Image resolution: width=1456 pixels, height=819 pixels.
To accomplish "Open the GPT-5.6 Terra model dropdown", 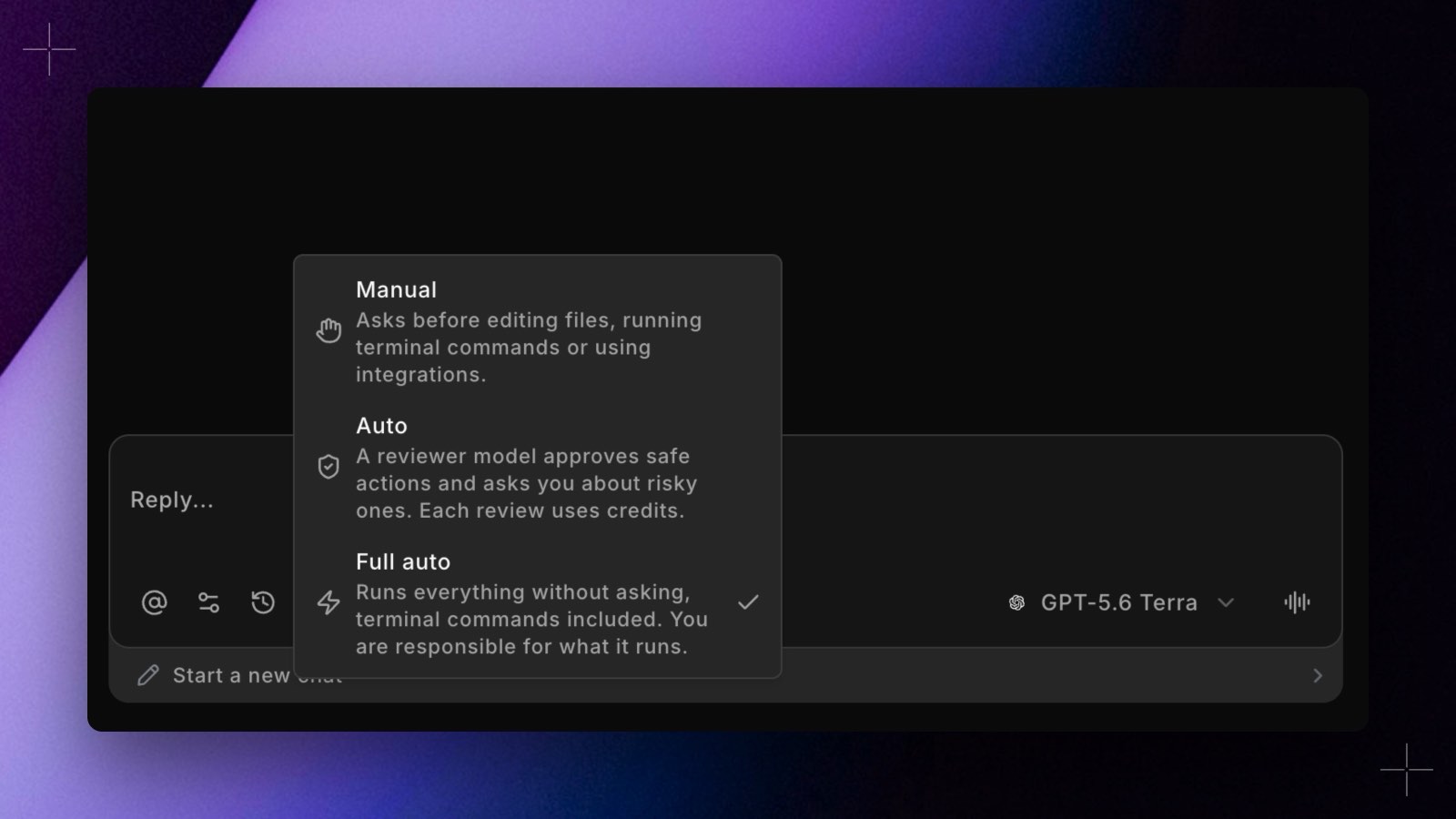I will coord(1121,602).
